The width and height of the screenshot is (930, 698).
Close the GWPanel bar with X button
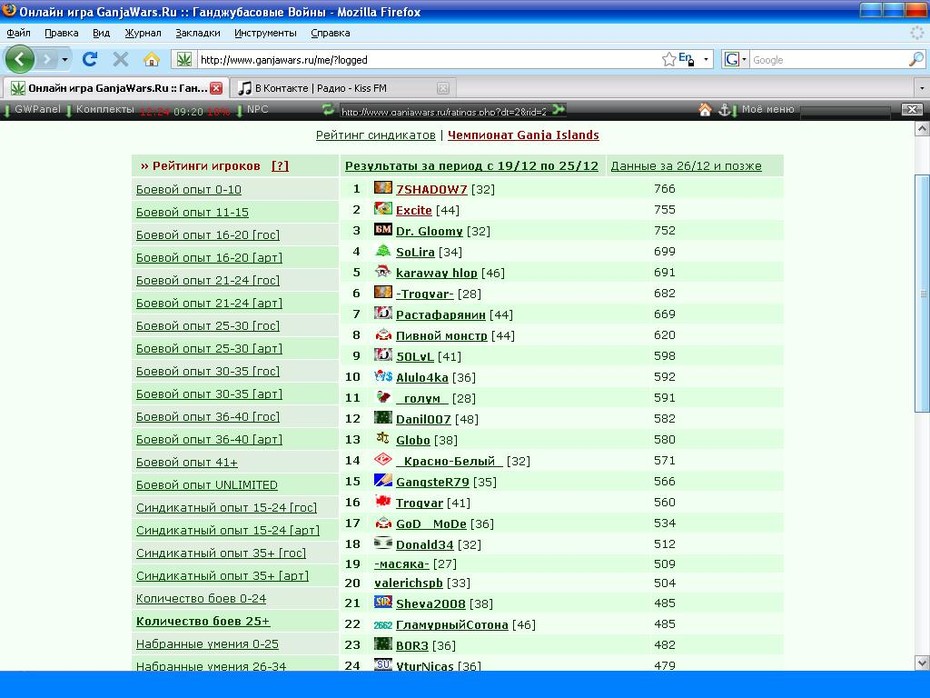(912, 110)
